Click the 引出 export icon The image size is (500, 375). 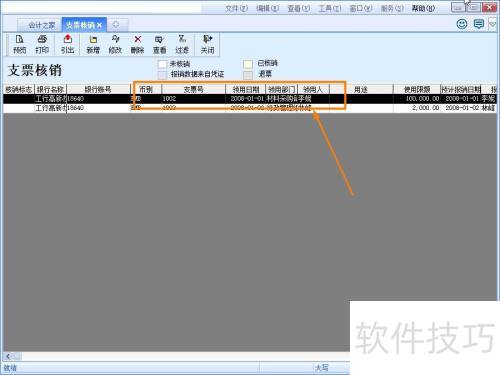[68, 44]
